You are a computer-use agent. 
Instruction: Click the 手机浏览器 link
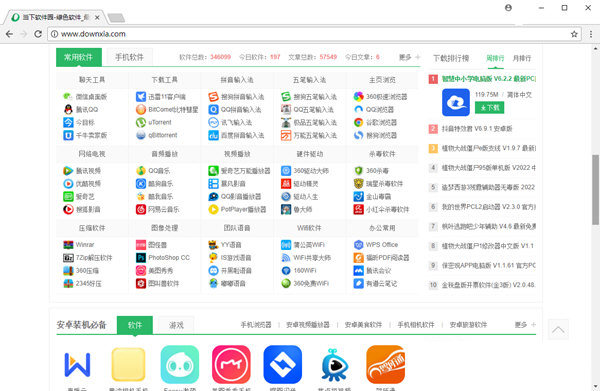pyautogui.click(x=256, y=325)
